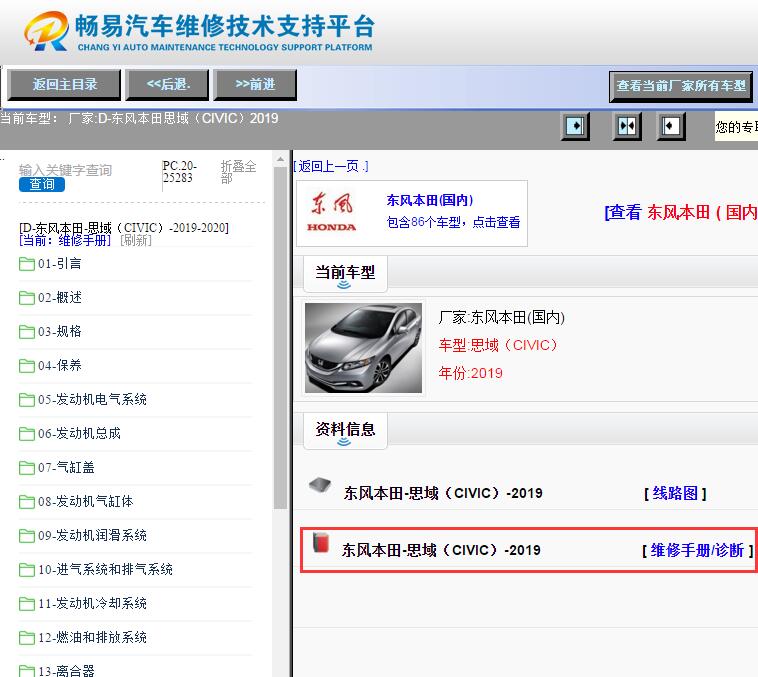Expand the 05-发动机电气系统 tree item
The image size is (758, 677).
tap(92, 399)
